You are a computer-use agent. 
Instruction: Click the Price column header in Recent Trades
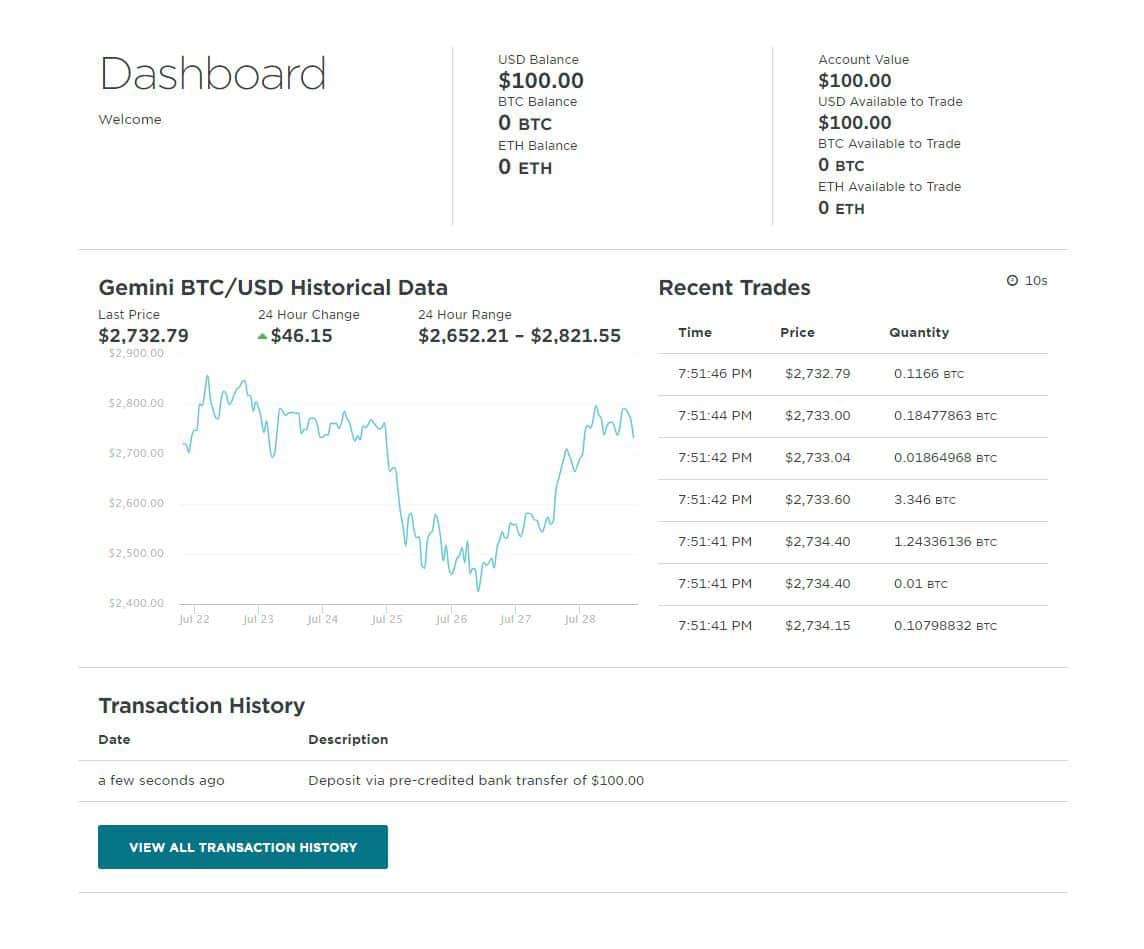(797, 332)
